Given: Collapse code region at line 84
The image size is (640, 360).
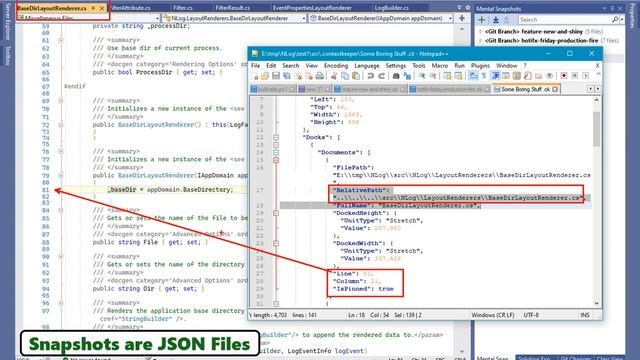Looking at the screenshot, I should (x=60, y=210).
